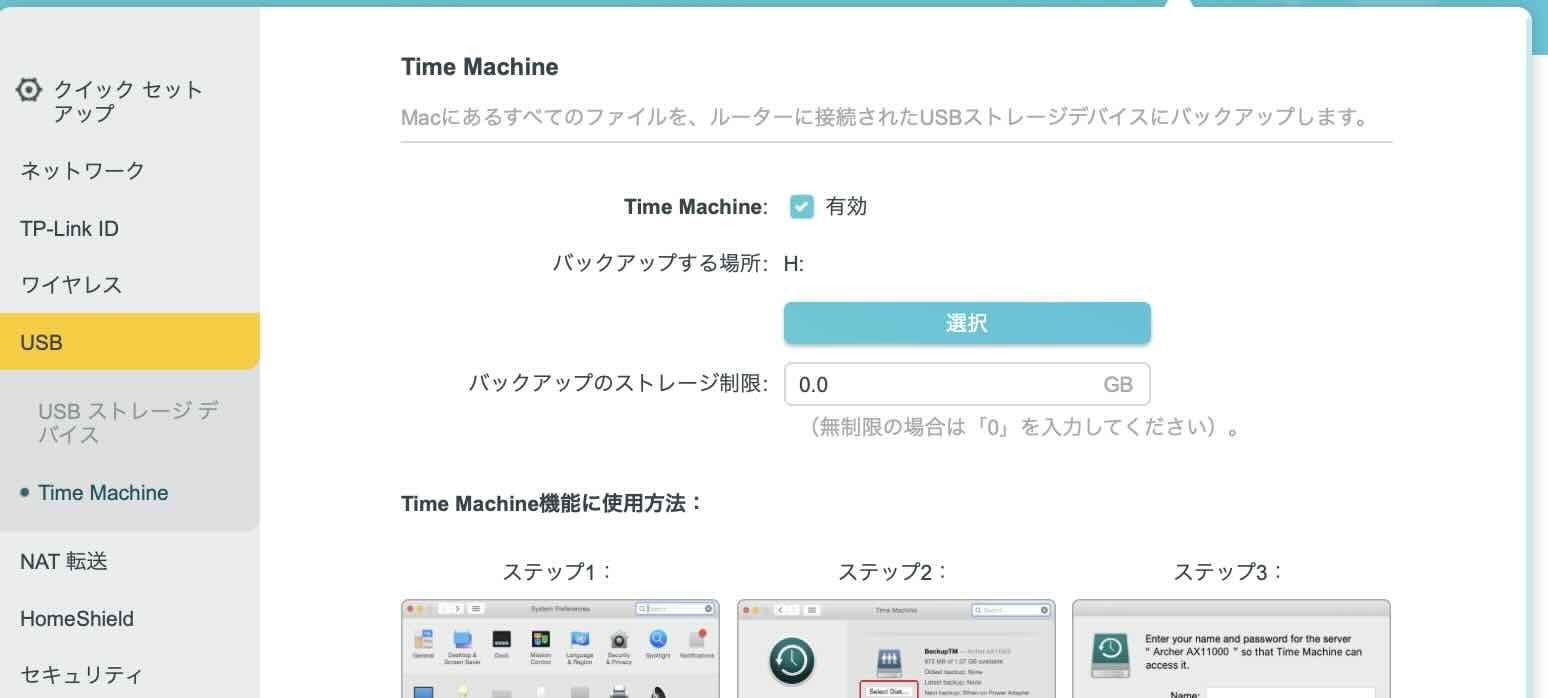Image resolution: width=1548 pixels, height=698 pixels.
Task: Click the backup storage limit input field
Action: click(x=967, y=384)
